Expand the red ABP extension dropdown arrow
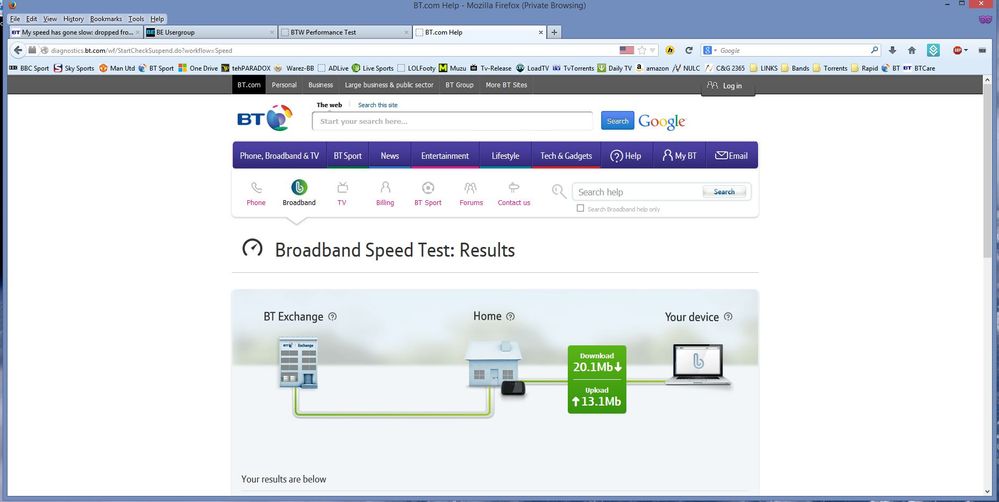 pyautogui.click(x=966, y=50)
